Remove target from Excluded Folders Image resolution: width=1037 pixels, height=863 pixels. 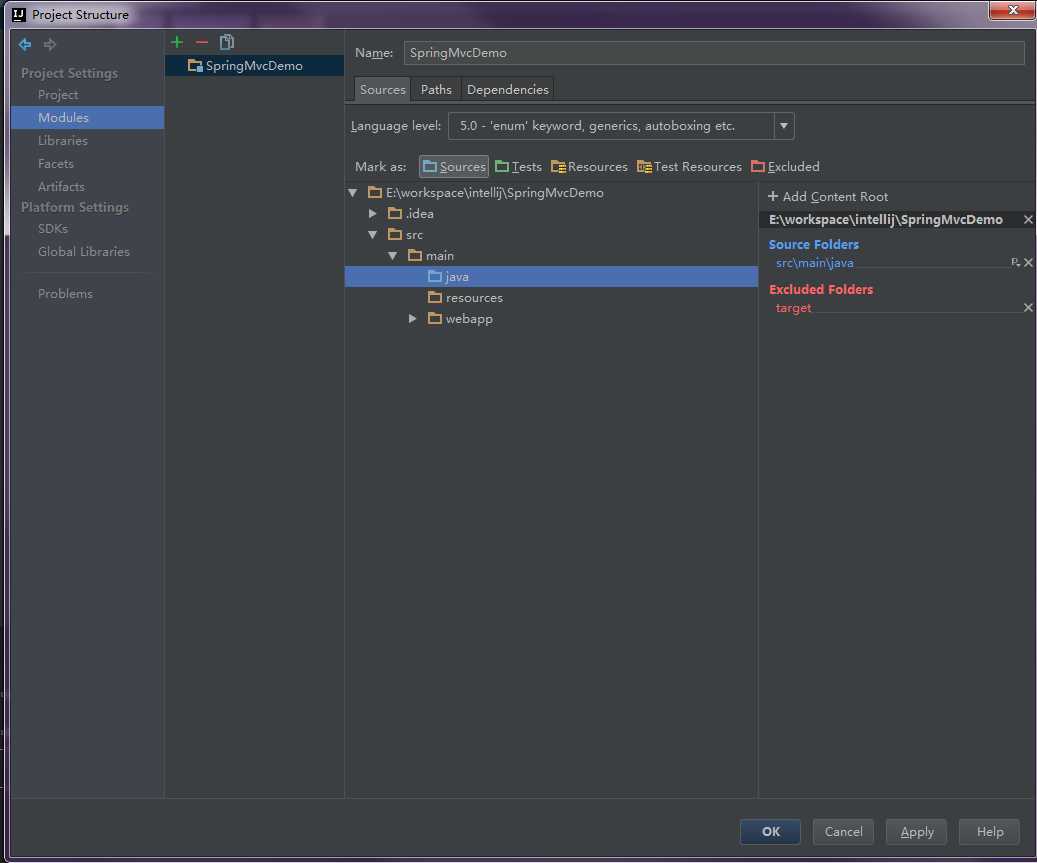(1028, 308)
